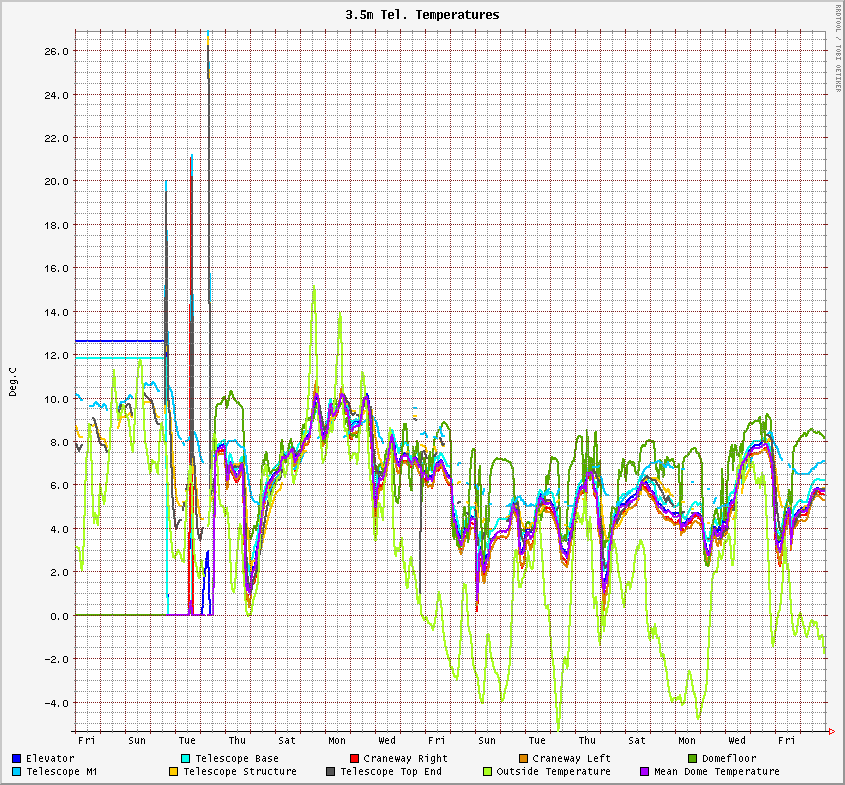The width and height of the screenshot is (845, 785).
Task: Click the -4.0 y-axis tick label
Action: pyautogui.click(x=56, y=703)
